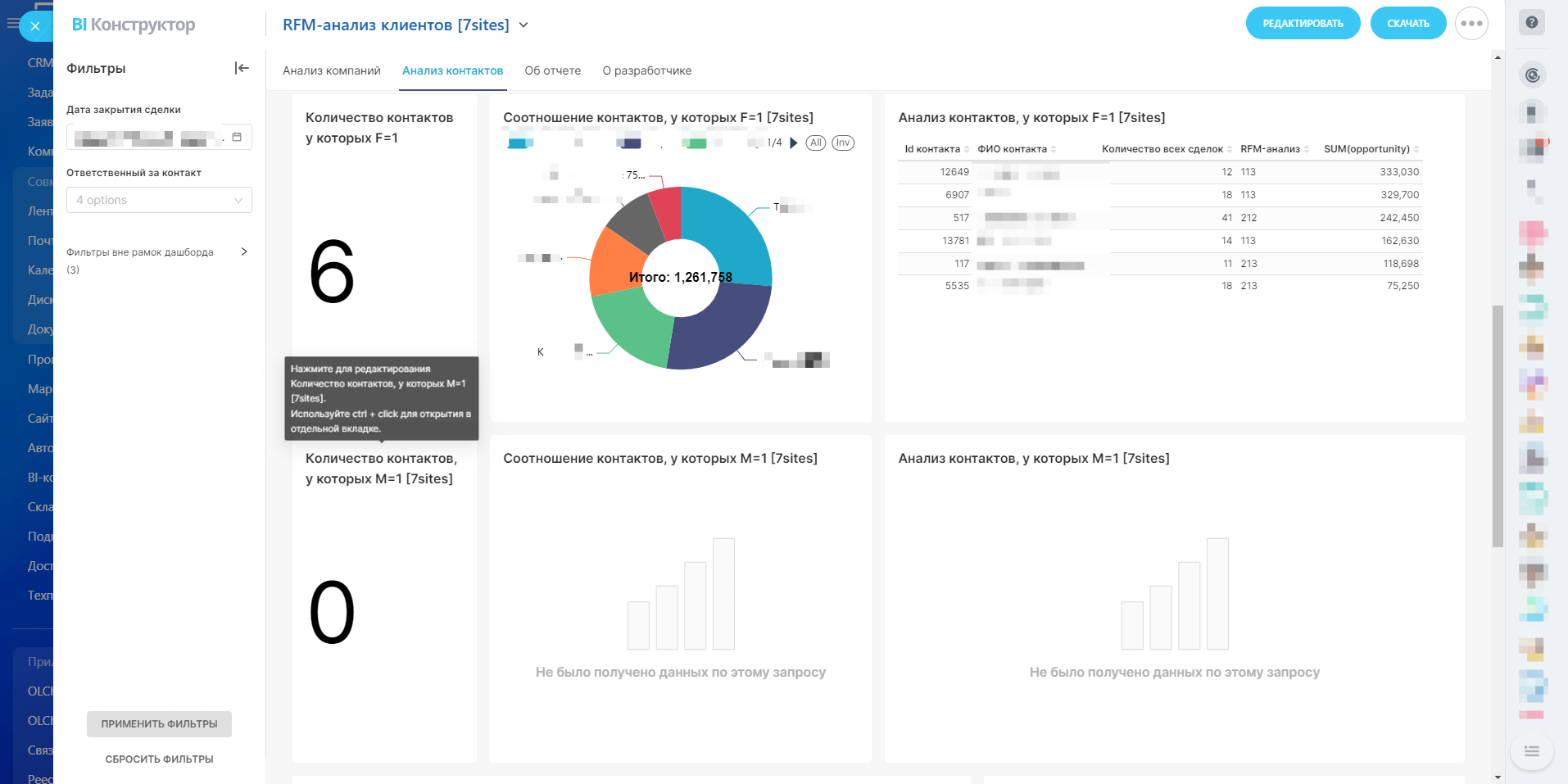
Task: Open Ответственный за контакт dropdown
Action: 159,200
